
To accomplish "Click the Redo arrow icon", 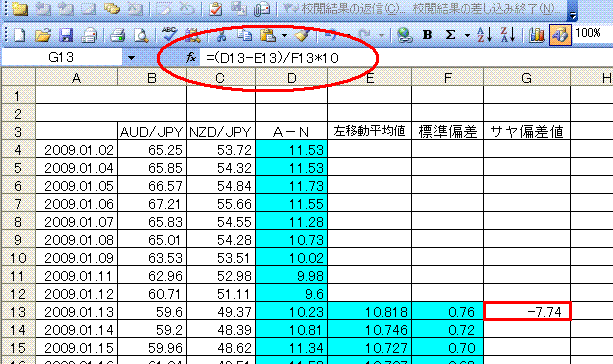I will (364, 36).
